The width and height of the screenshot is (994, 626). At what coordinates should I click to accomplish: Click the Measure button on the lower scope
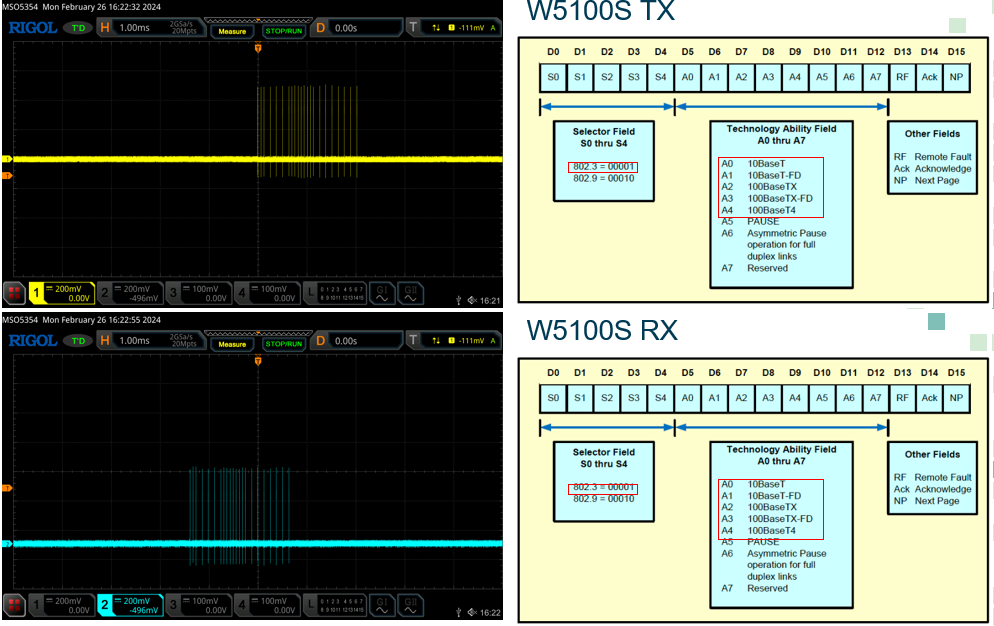(232, 344)
